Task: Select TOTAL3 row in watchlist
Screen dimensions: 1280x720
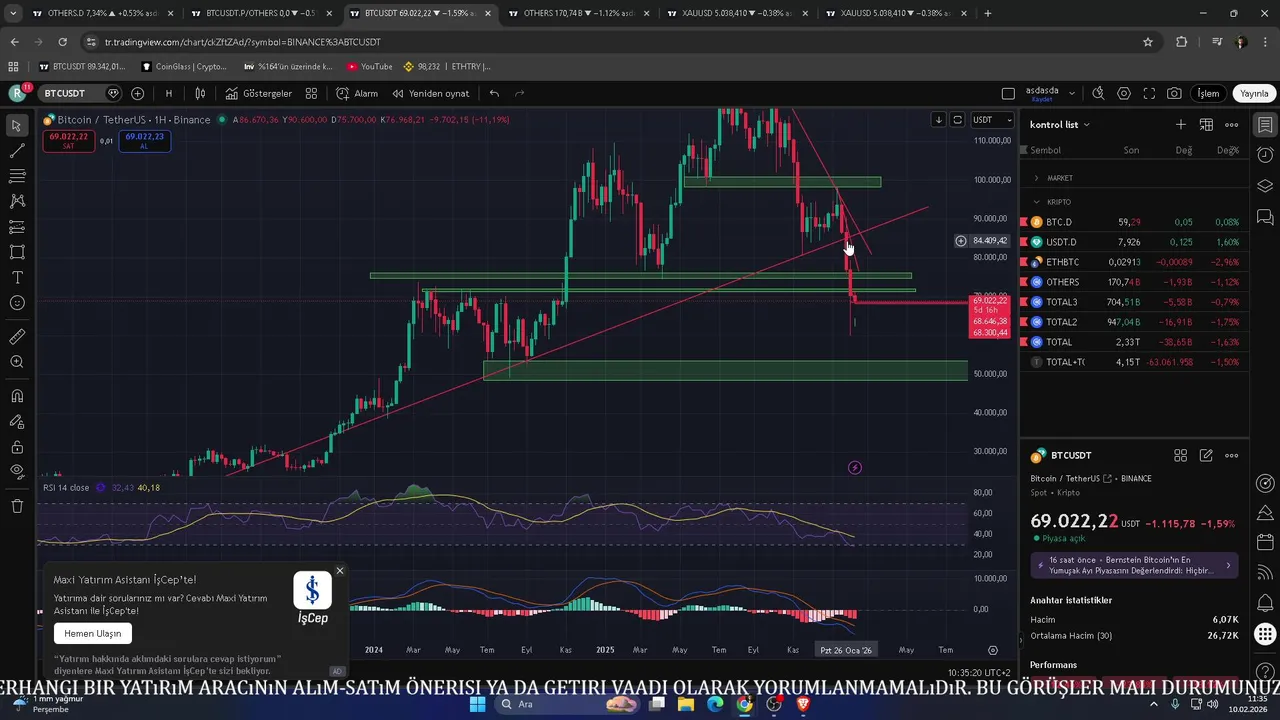Action: point(1134,302)
